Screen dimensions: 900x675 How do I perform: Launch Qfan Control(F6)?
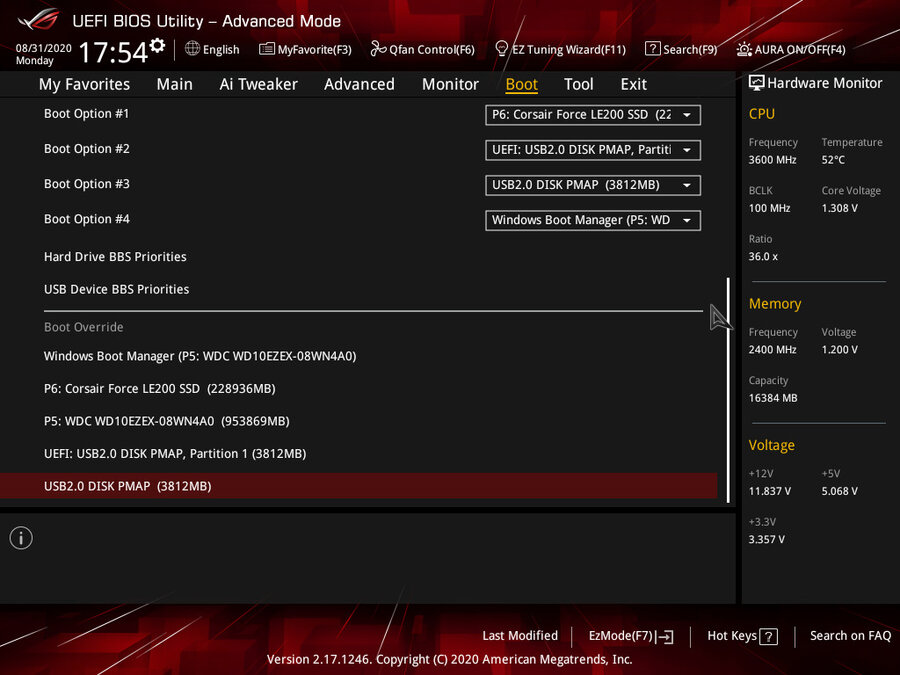(x=422, y=49)
